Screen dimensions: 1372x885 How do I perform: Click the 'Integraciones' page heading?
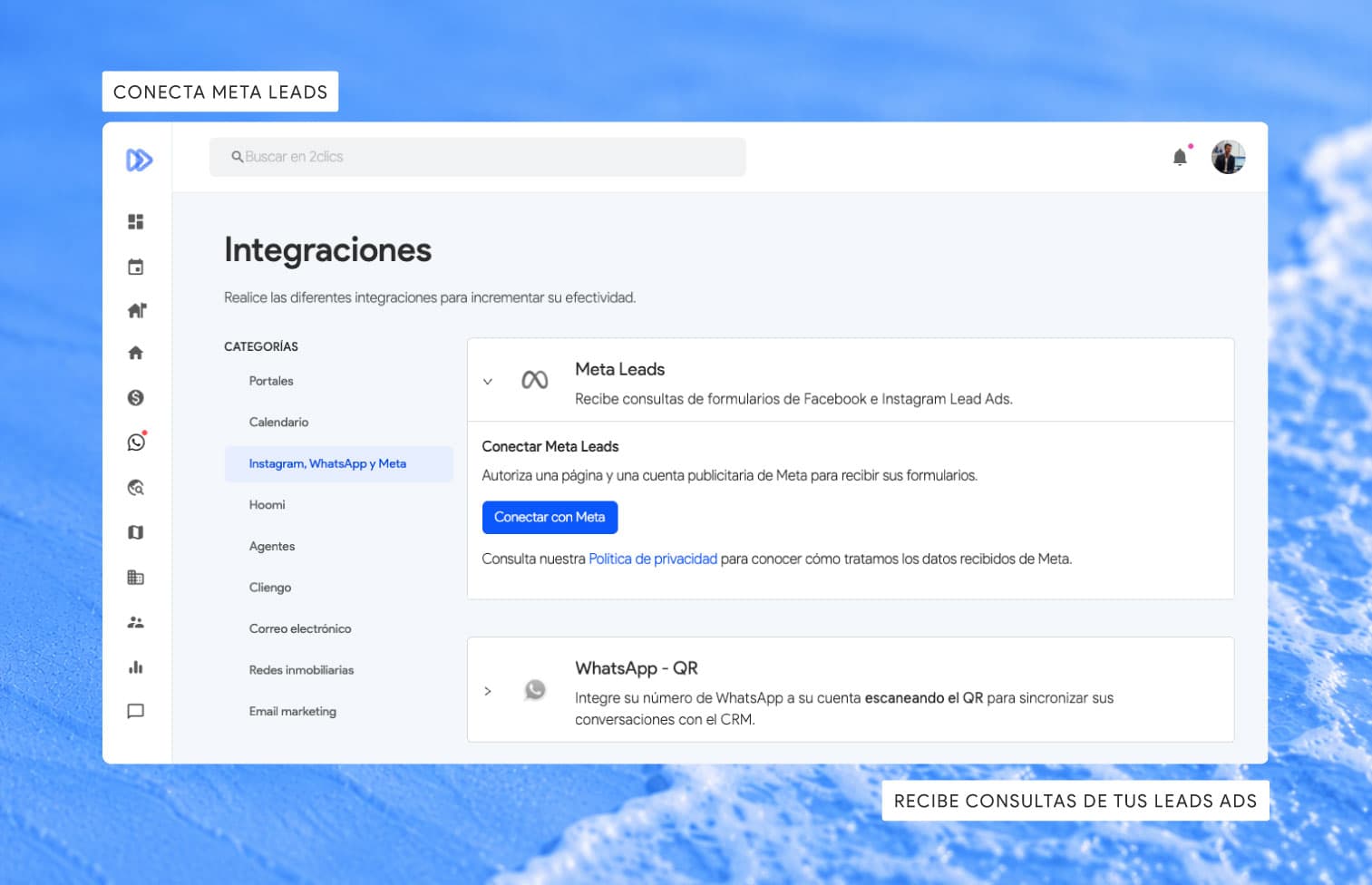(327, 249)
